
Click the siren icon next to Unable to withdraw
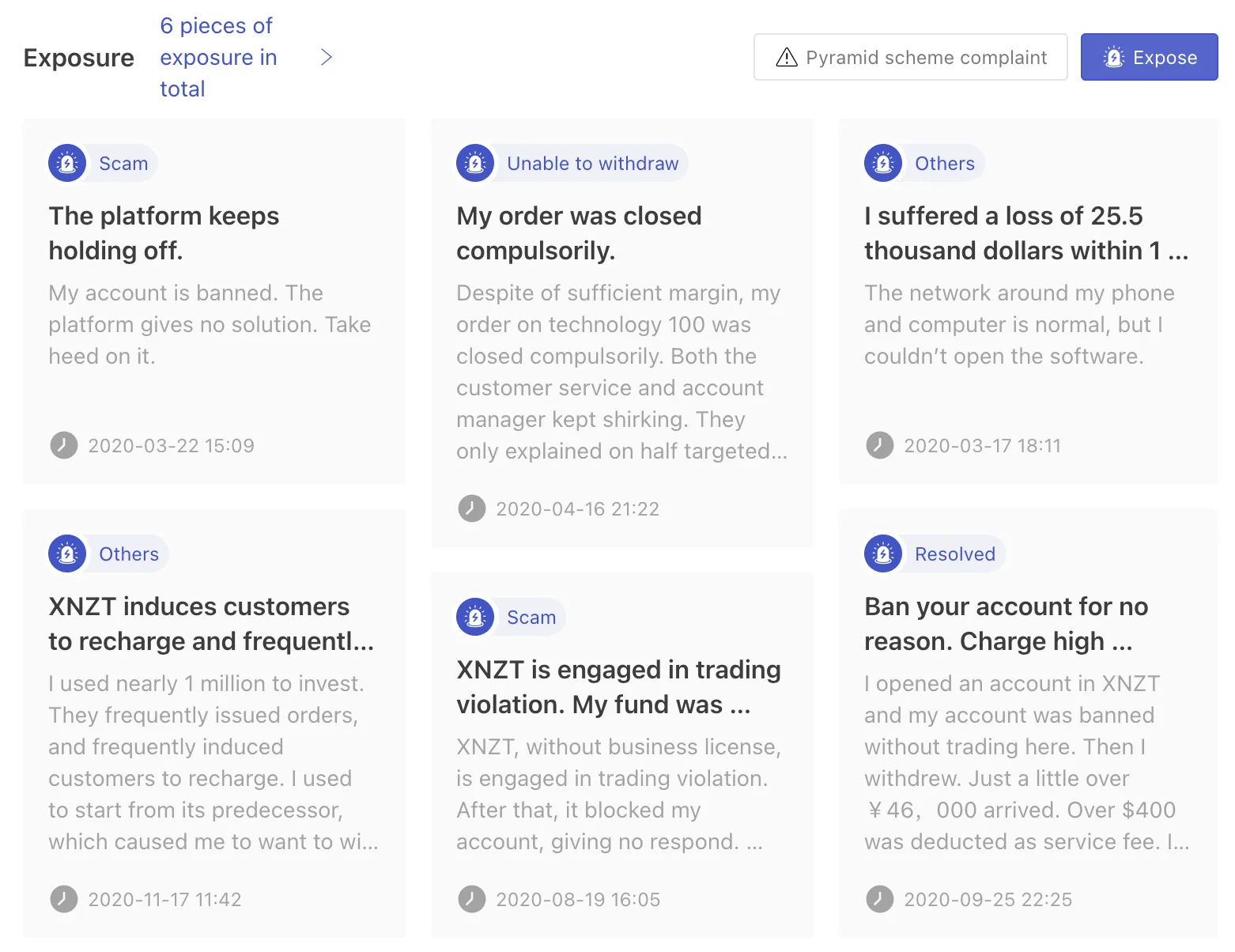point(475,163)
